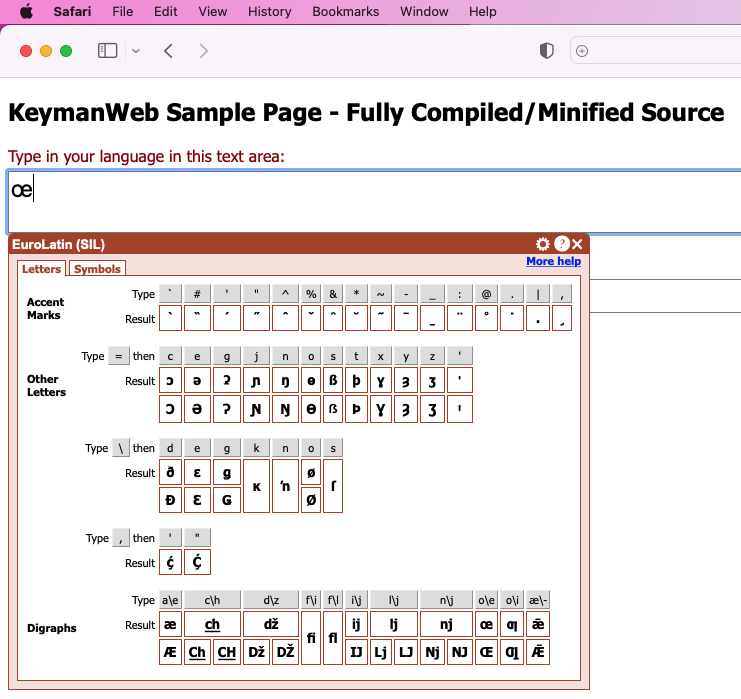The image size is (741, 699).
Task: Insert the capital Ǣ macron digraph
Action: click(538, 652)
